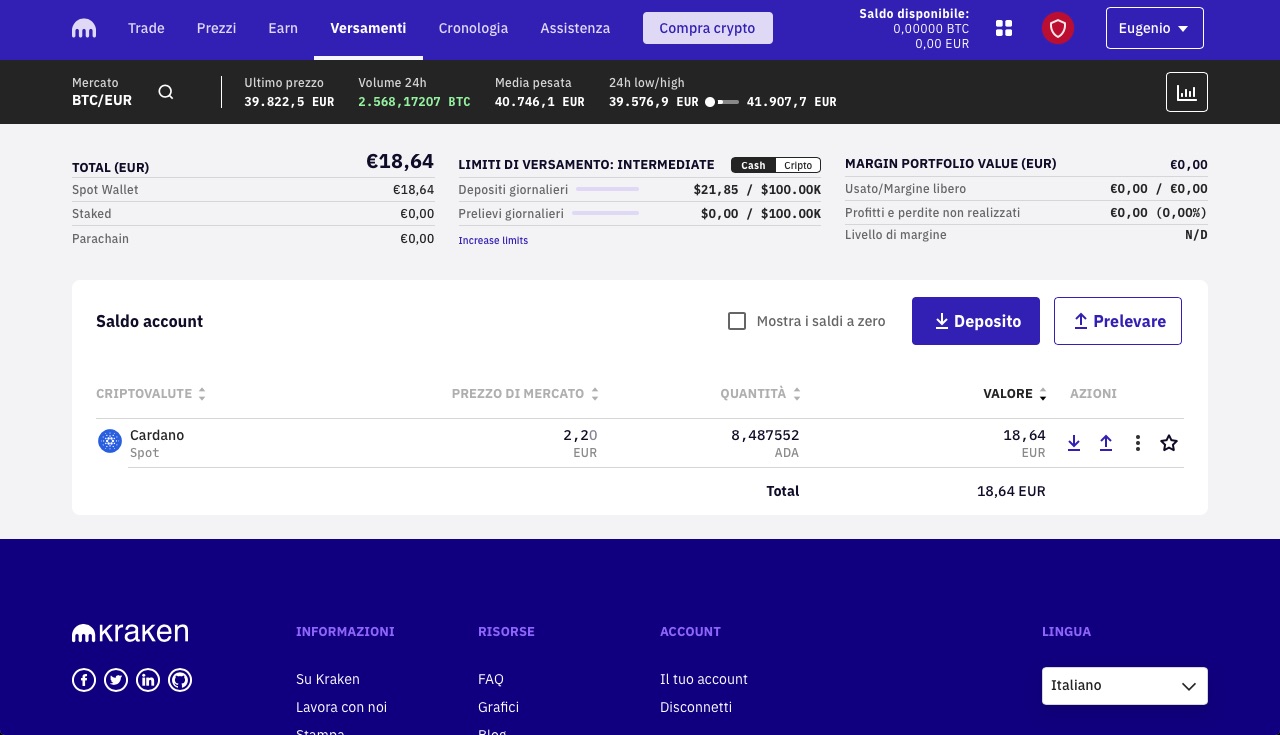The width and height of the screenshot is (1280, 735).
Task: Click the Ultimo prezzo 39.822,5 EUR value
Action: click(289, 102)
